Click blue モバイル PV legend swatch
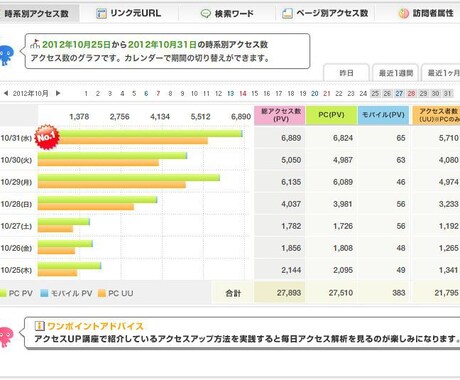 pos(44,293)
